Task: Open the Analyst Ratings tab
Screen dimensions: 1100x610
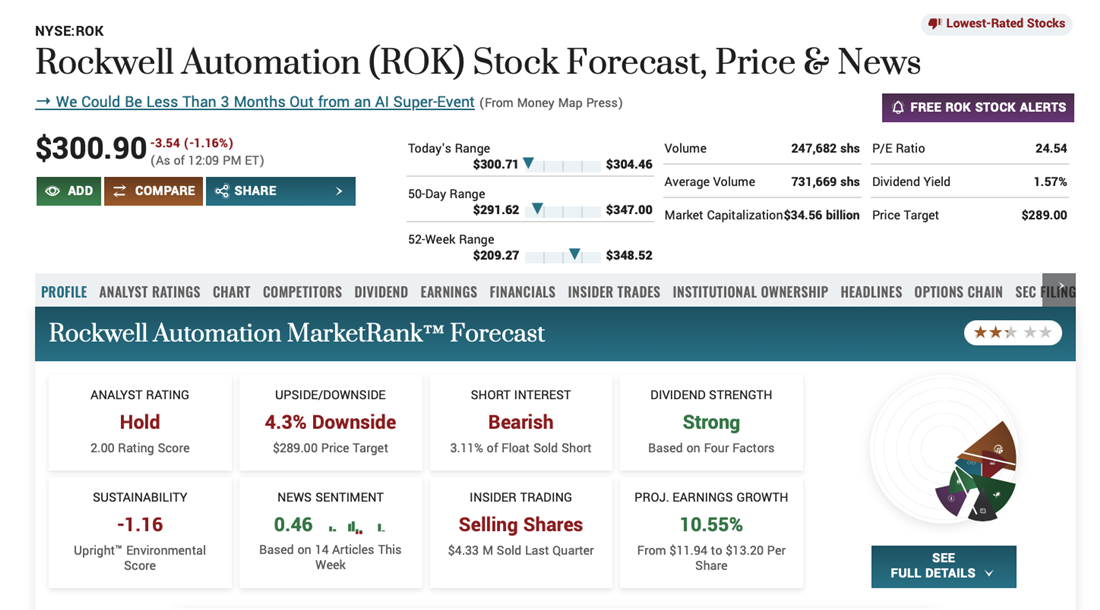Action: [x=149, y=292]
